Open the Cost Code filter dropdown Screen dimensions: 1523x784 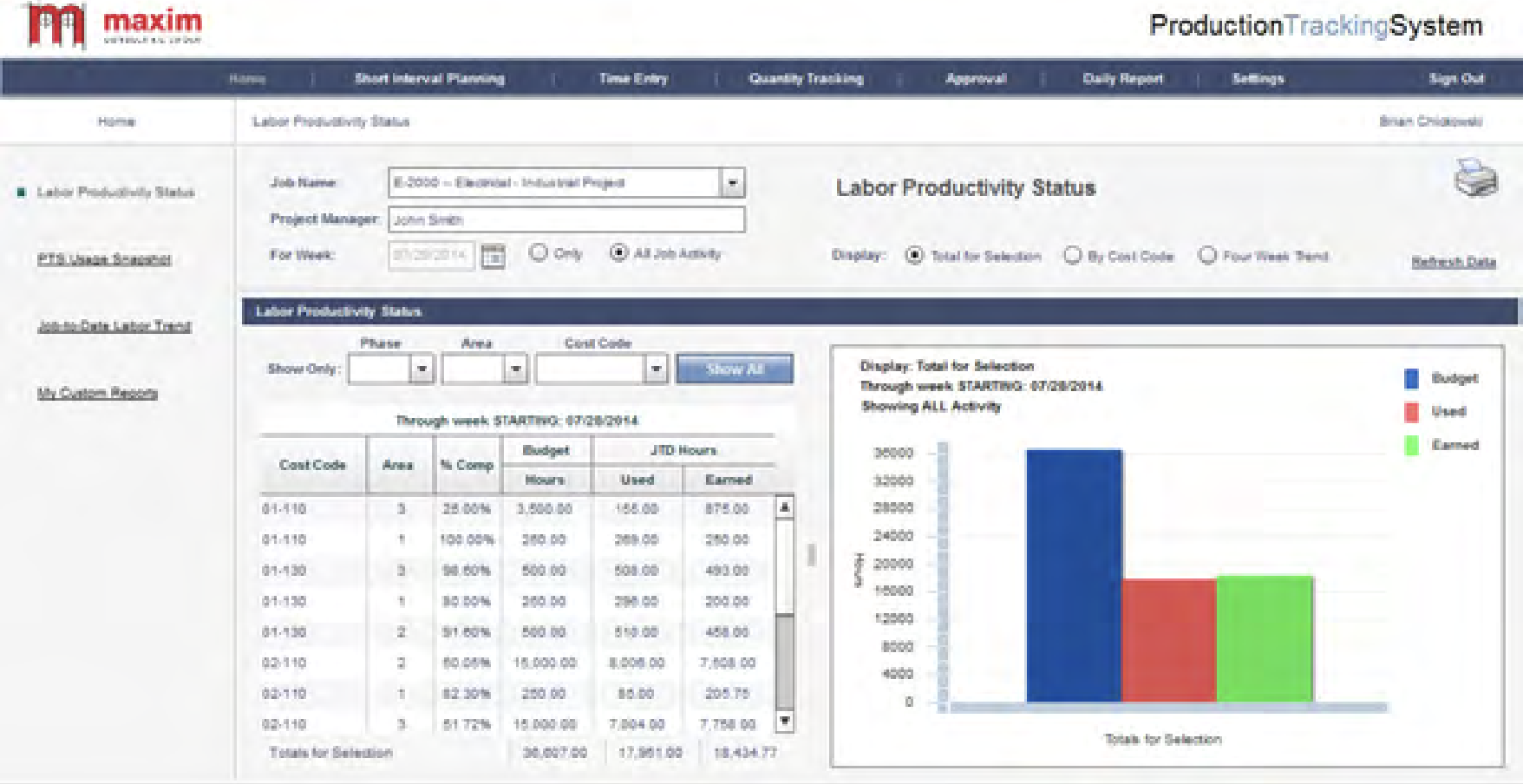click(656, 369)
